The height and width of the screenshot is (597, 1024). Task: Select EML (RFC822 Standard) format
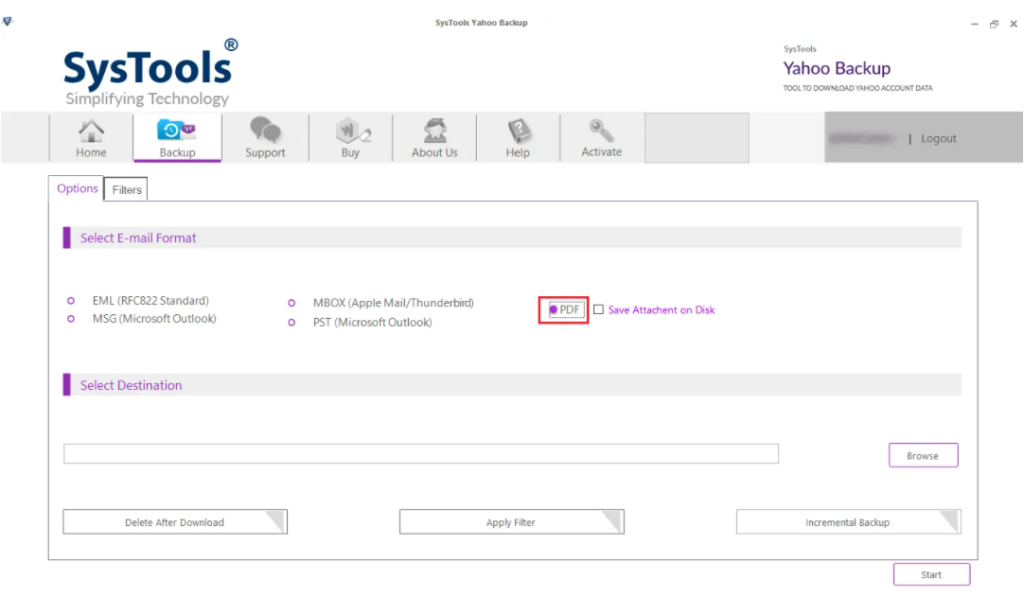71,300
